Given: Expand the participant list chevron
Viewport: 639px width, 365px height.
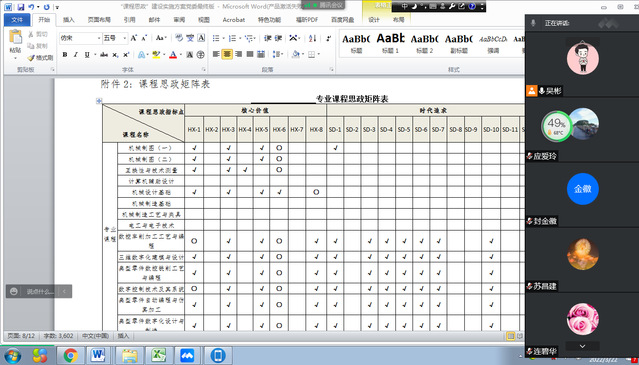Looking at the screenshot, I should [582, 346].
